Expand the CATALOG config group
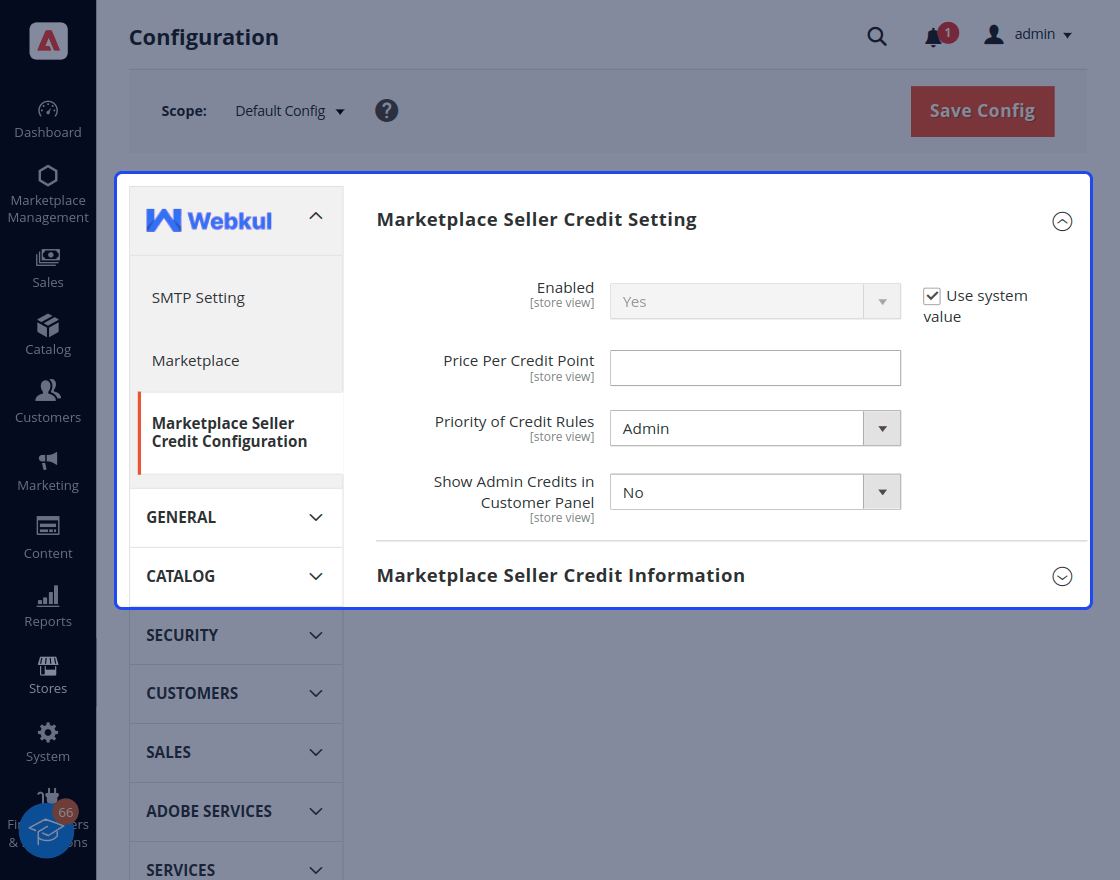This screenshot has width=1120, height=880. tap(236, 576)
